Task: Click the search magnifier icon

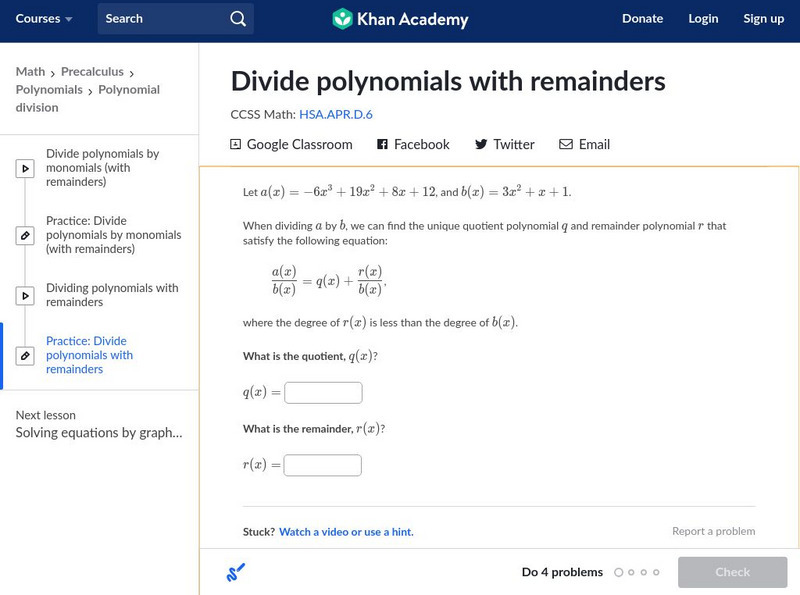Action: click(x=237, y=19)
